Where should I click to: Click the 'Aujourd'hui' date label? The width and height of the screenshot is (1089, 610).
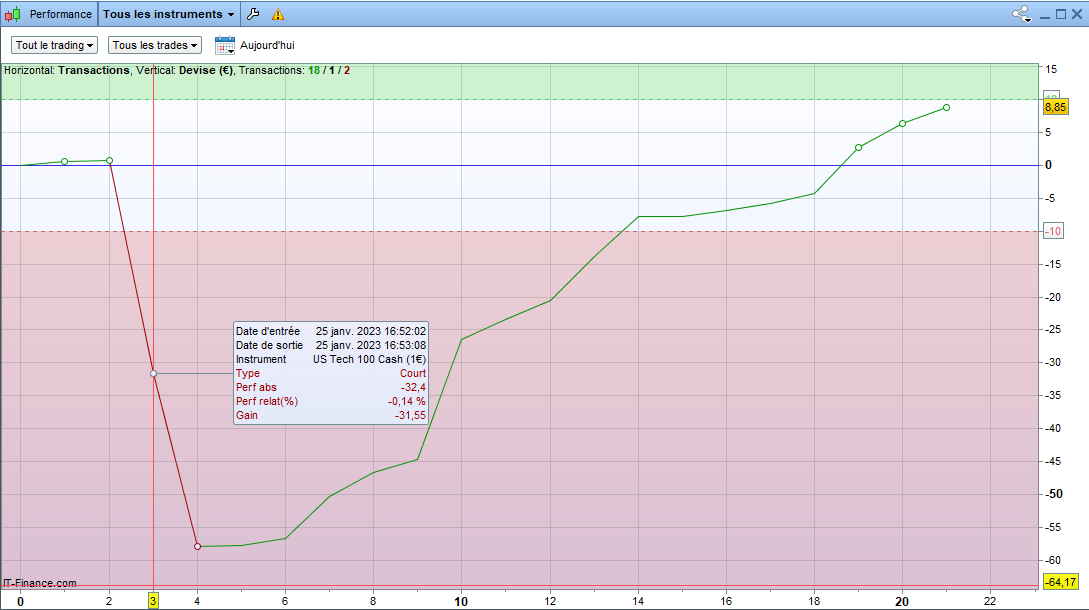coord(267,45)
